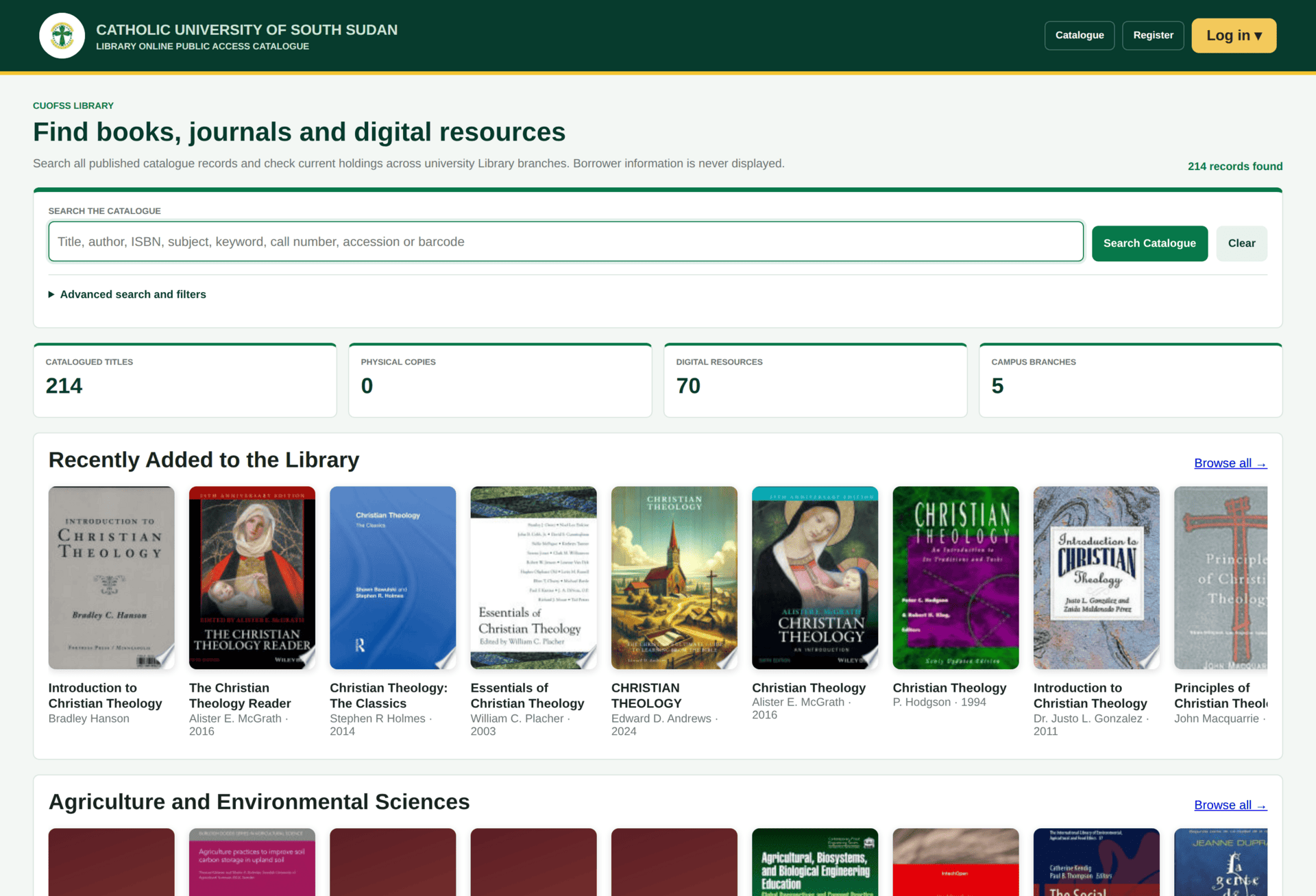Open the blue Christian Theology: The Classics cover
Viewport: 1316px width, 896px height.
click(x=393, y=578)
